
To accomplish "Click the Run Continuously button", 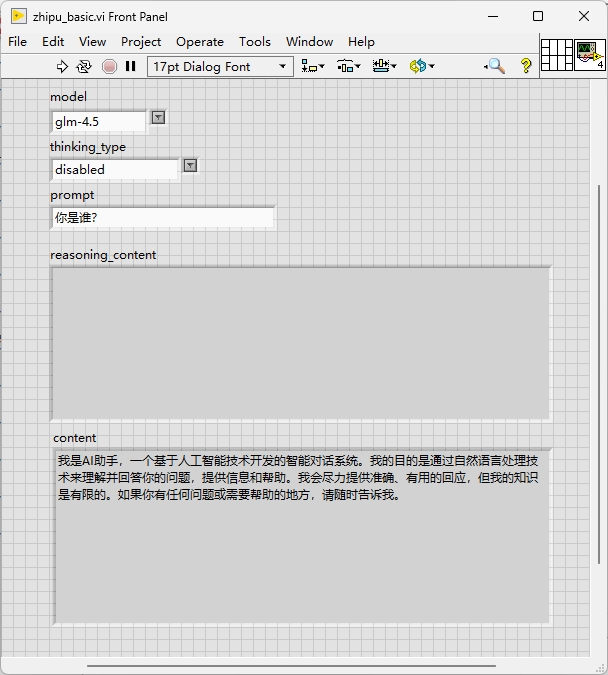I will pos(84,66).
